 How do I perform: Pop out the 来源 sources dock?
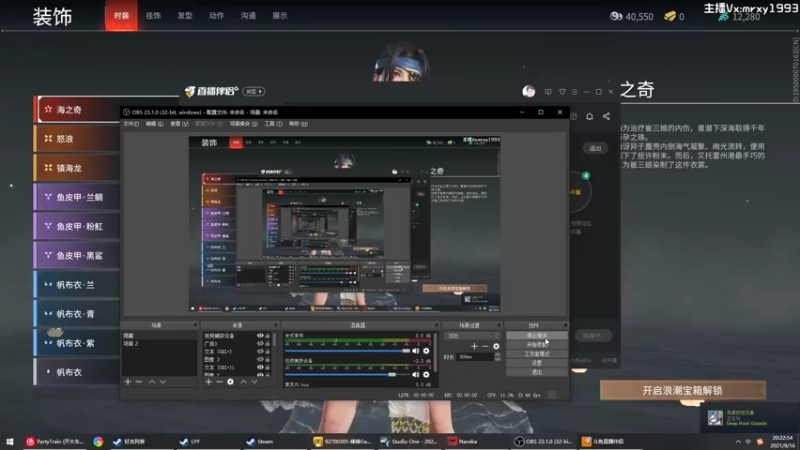[276, 325]
